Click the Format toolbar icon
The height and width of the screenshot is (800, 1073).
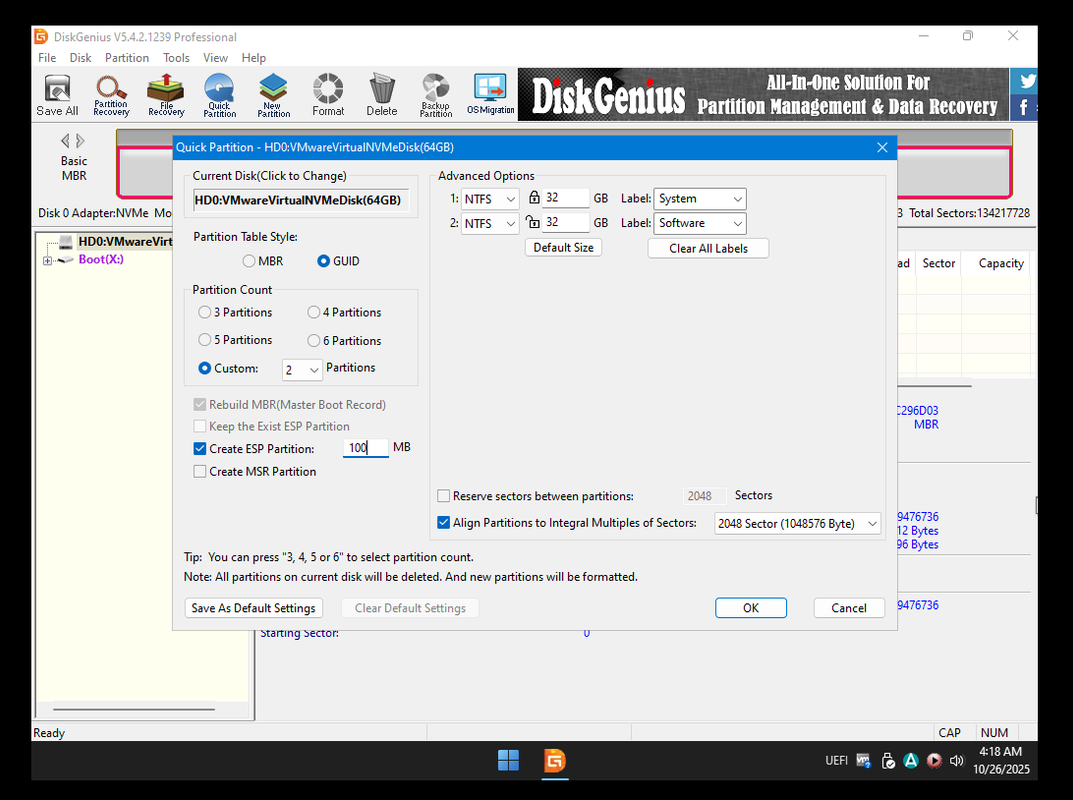(328, 95)
